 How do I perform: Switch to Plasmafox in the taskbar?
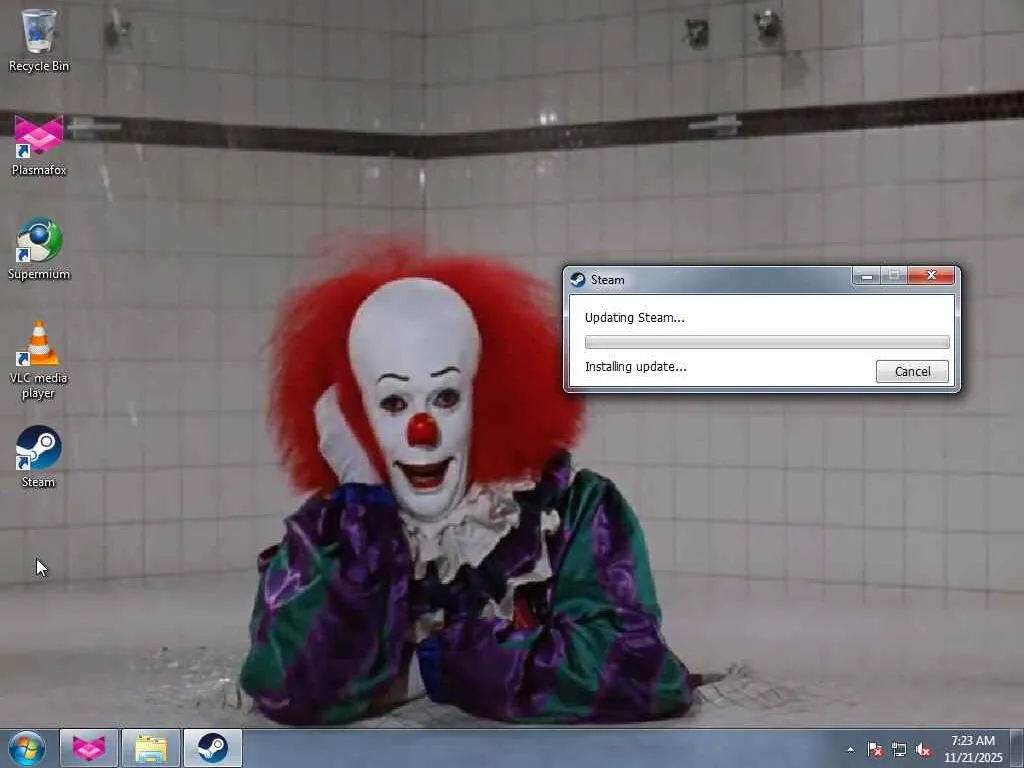tap(89, 748)
